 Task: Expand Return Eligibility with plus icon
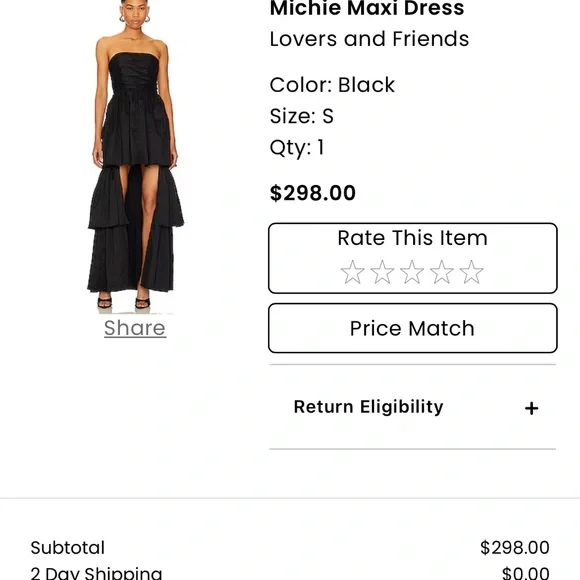tap(531, 408)
